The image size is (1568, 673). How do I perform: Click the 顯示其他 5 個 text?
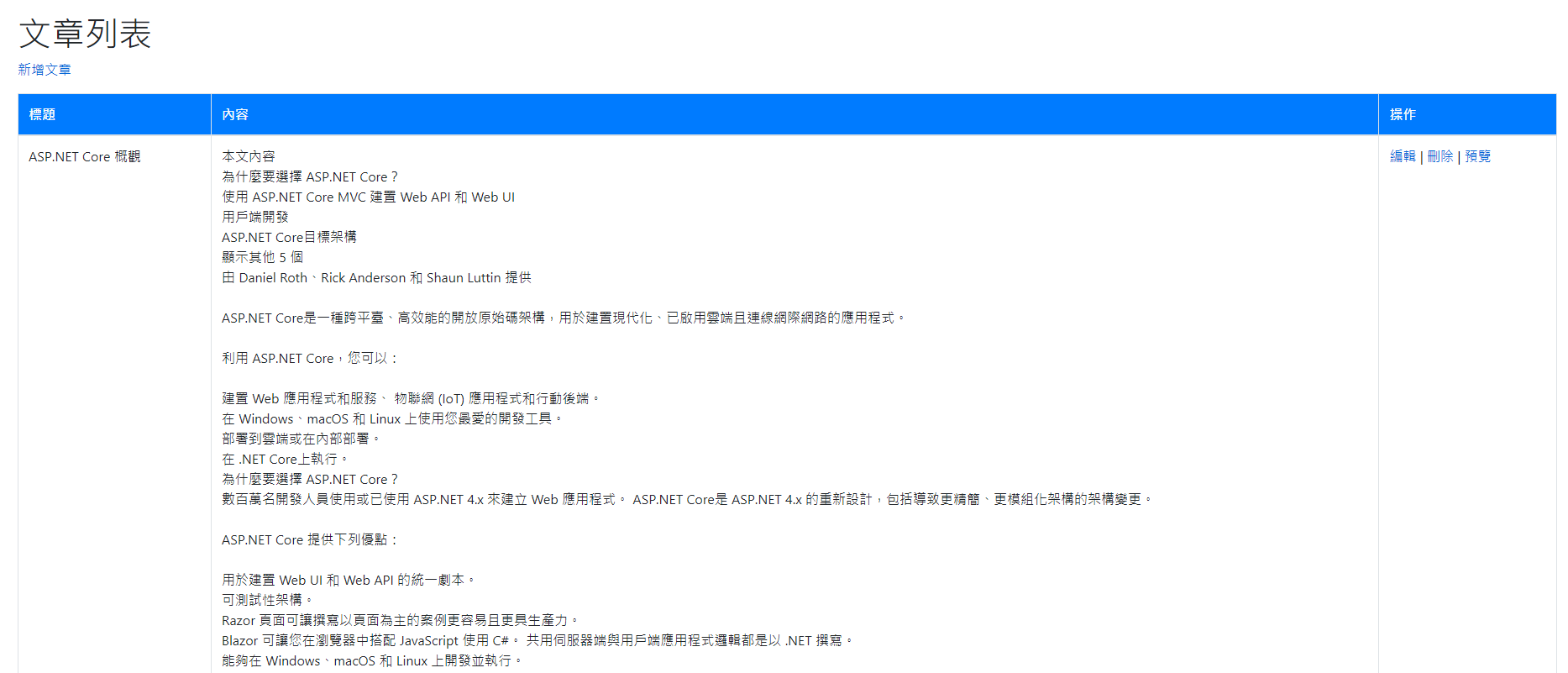tap(262, 257)
